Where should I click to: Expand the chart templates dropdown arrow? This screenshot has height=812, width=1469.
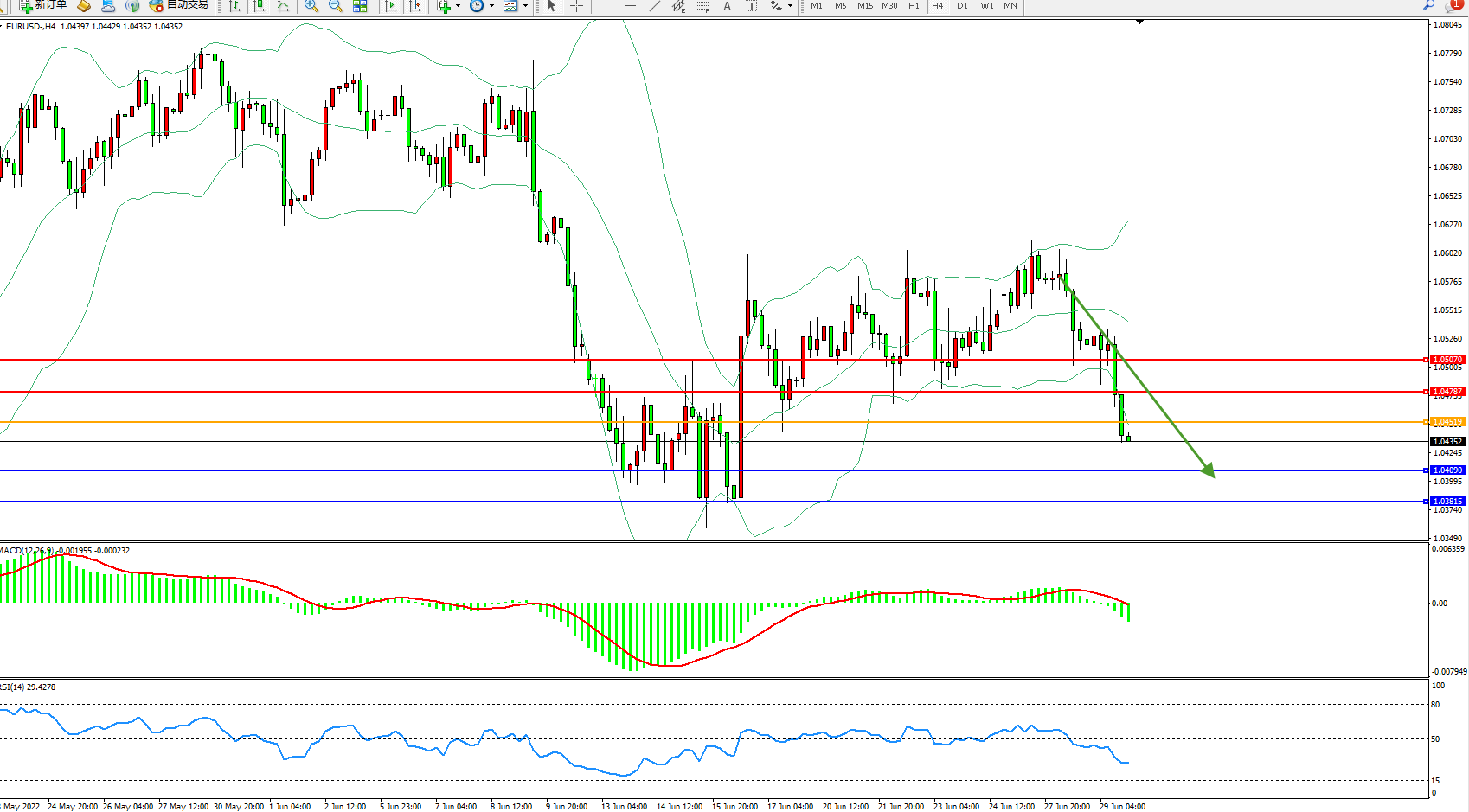tap(525, 6)
